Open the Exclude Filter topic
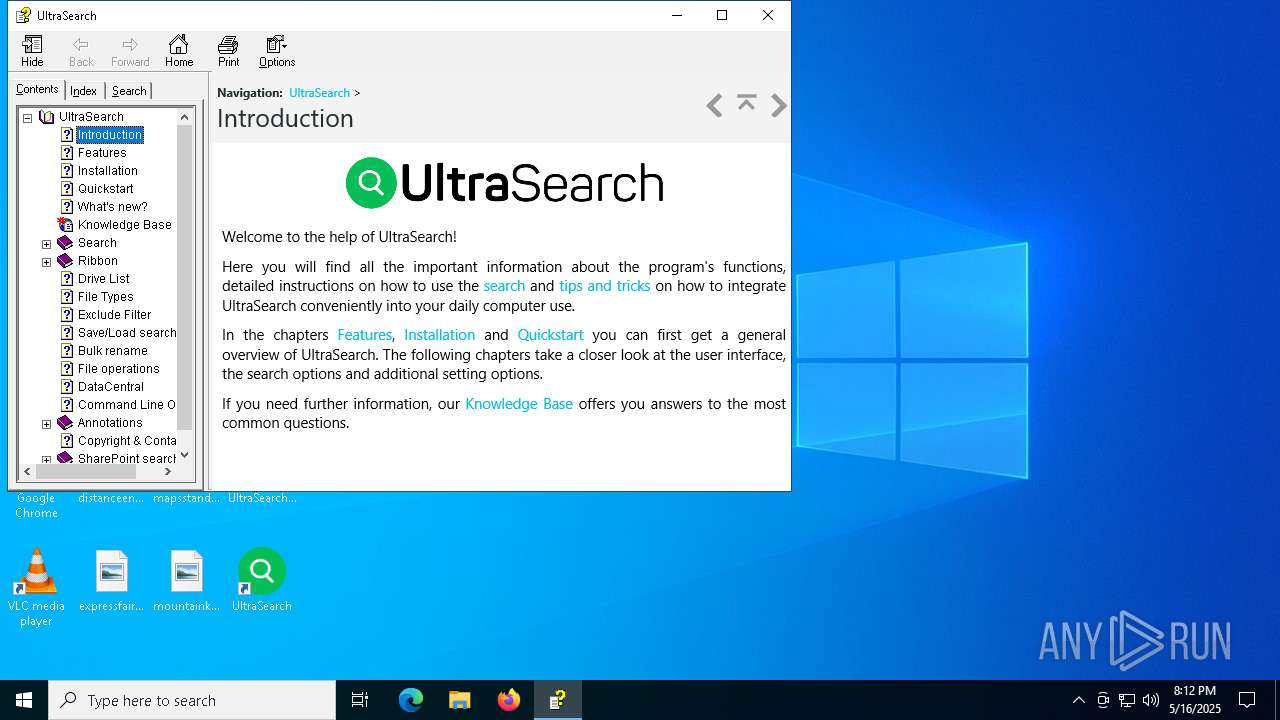The width and height of the screenshot is (1280, 720). click(x=115, y=315)
